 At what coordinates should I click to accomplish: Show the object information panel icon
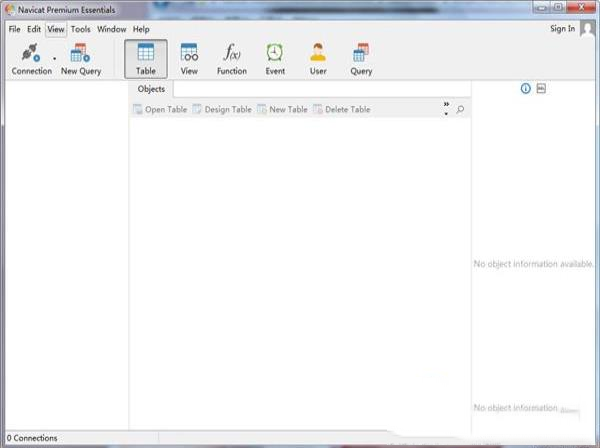525,89
